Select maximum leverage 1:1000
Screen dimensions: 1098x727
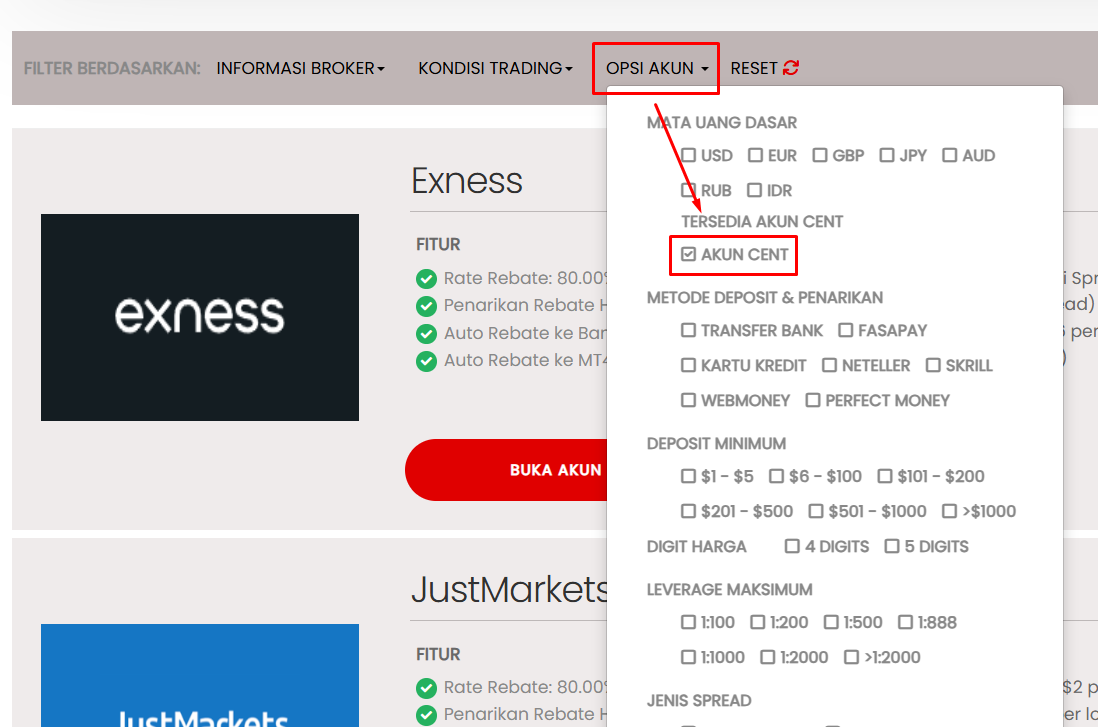[x=688, y=657]
